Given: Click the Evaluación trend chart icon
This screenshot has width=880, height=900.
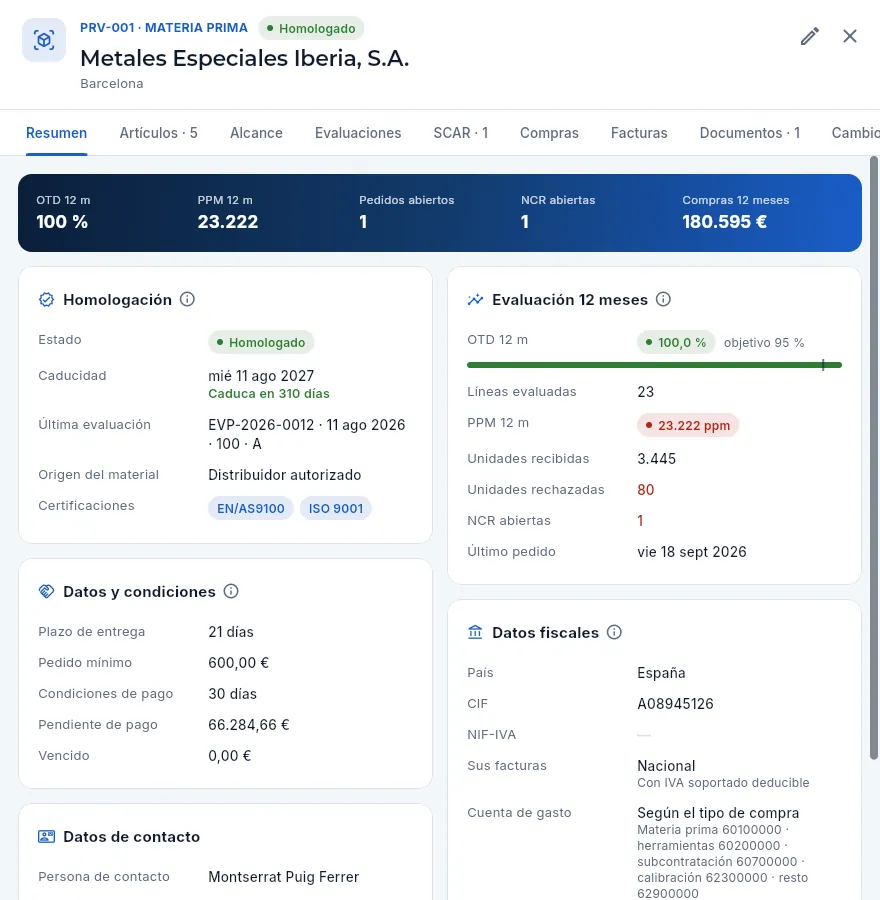Looking at the screenshot, I should [x=475, y=300].
